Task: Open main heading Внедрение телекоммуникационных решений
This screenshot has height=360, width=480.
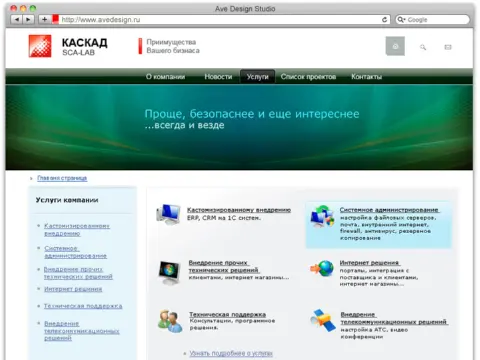Action: (x=394, y=318)
